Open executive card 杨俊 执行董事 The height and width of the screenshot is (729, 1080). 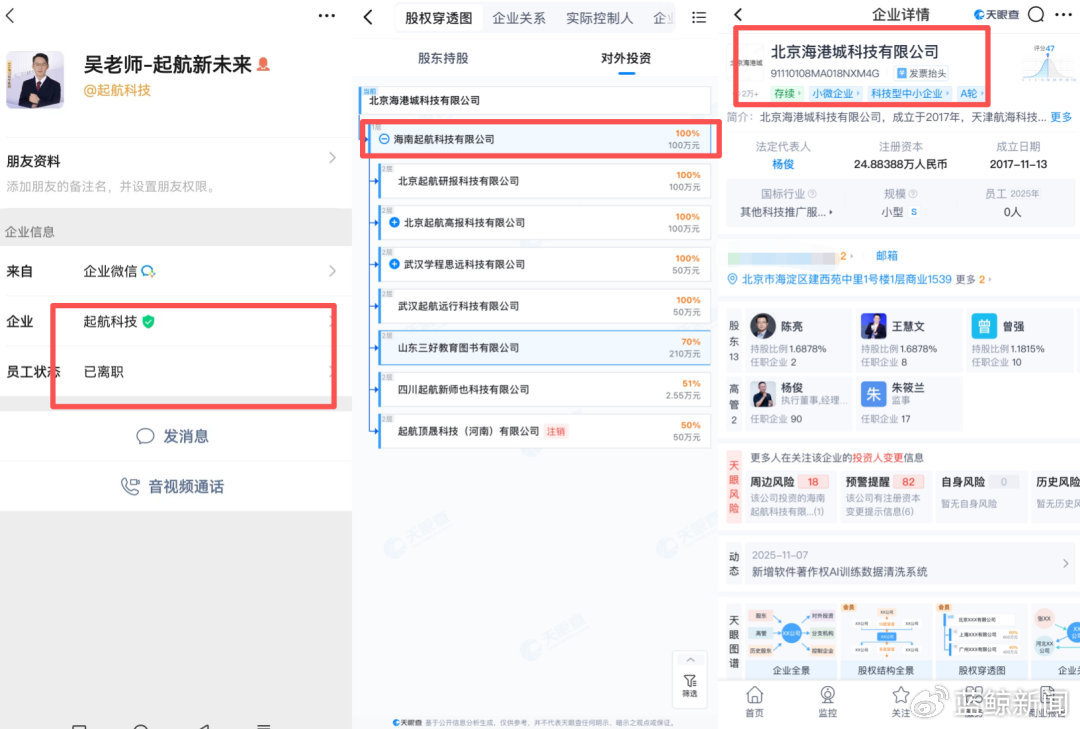click(x=799, y=403)
